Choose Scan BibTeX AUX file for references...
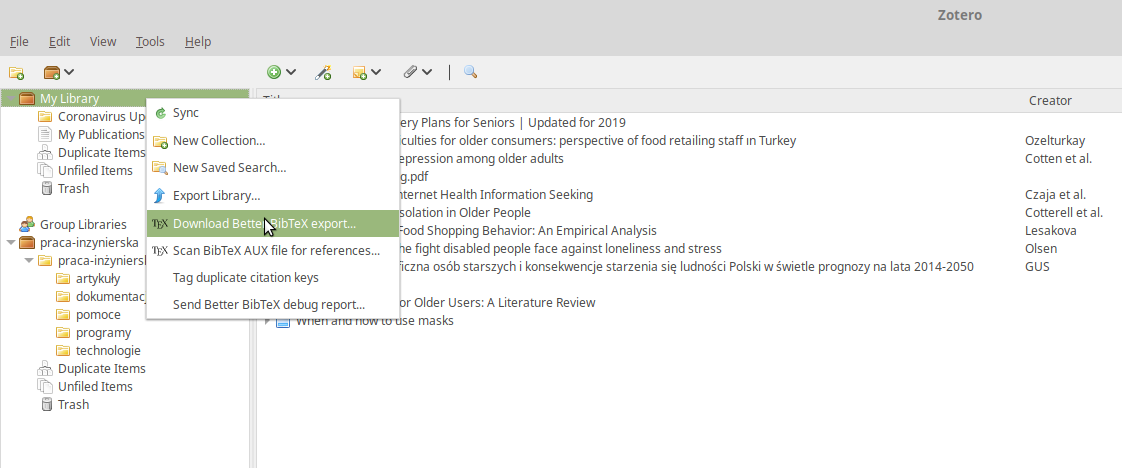Screen dimensions: 1122x468 (x=273, y=250)
